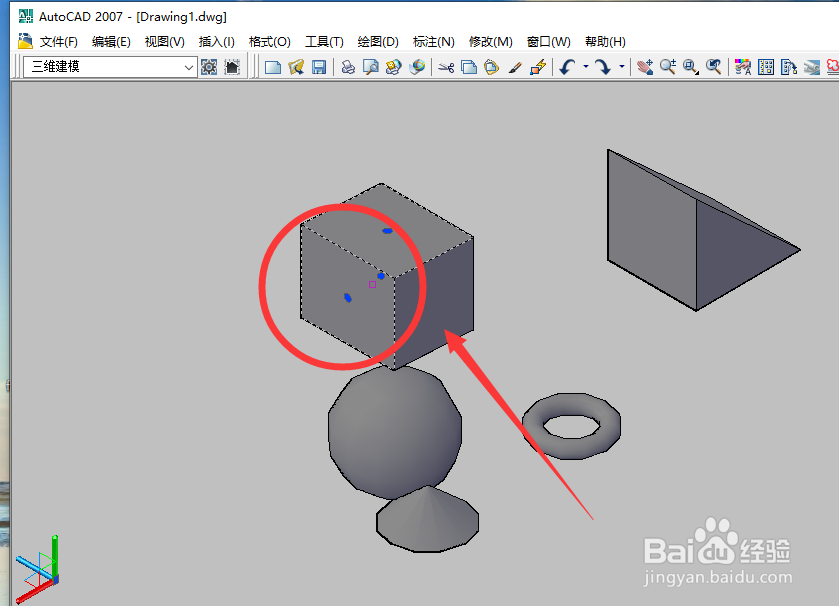The width and height of the screenshot is (839, 606).
Task: Click the Plot printer icon
Action: [348, 67]
